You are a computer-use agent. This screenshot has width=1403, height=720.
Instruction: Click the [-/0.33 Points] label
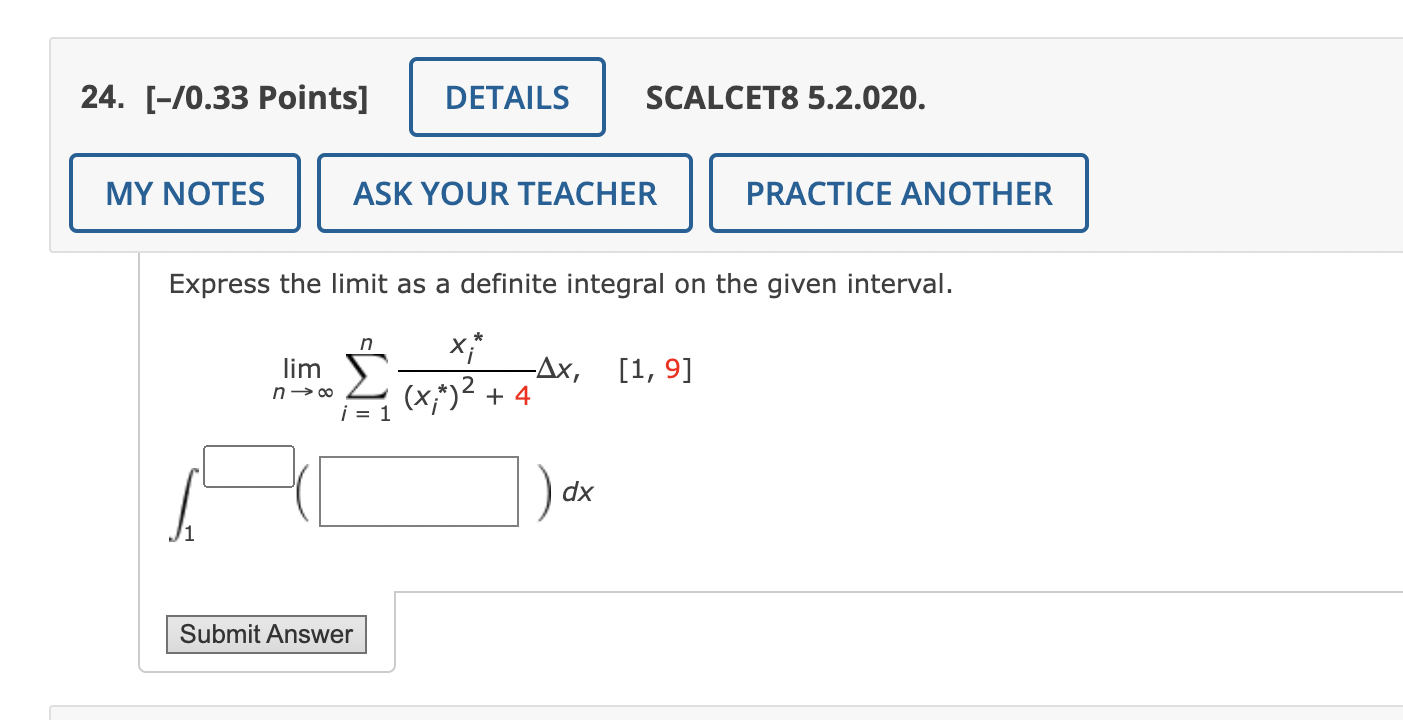pos(256,98)
